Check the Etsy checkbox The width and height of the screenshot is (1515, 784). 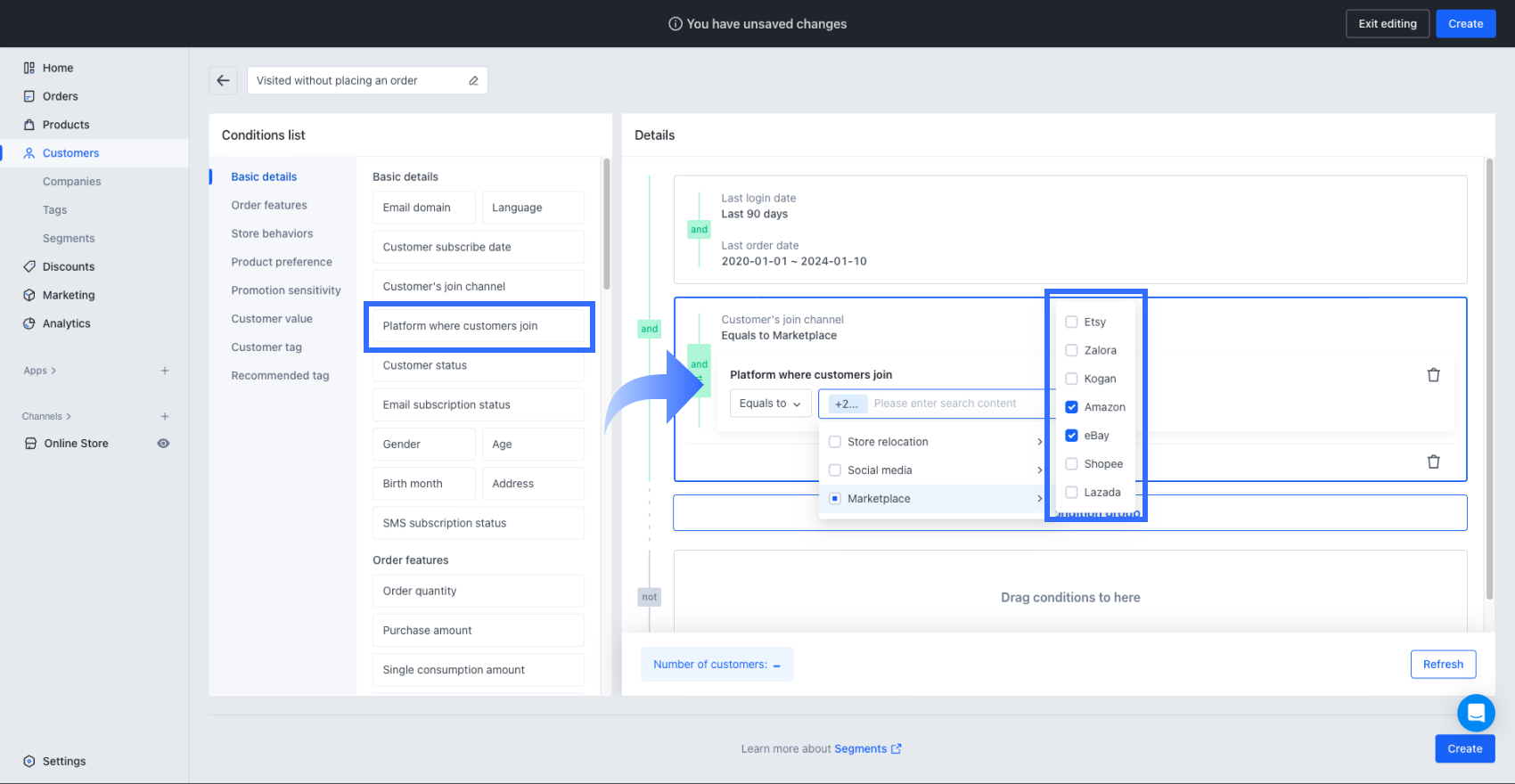[x=1072, y=323]
